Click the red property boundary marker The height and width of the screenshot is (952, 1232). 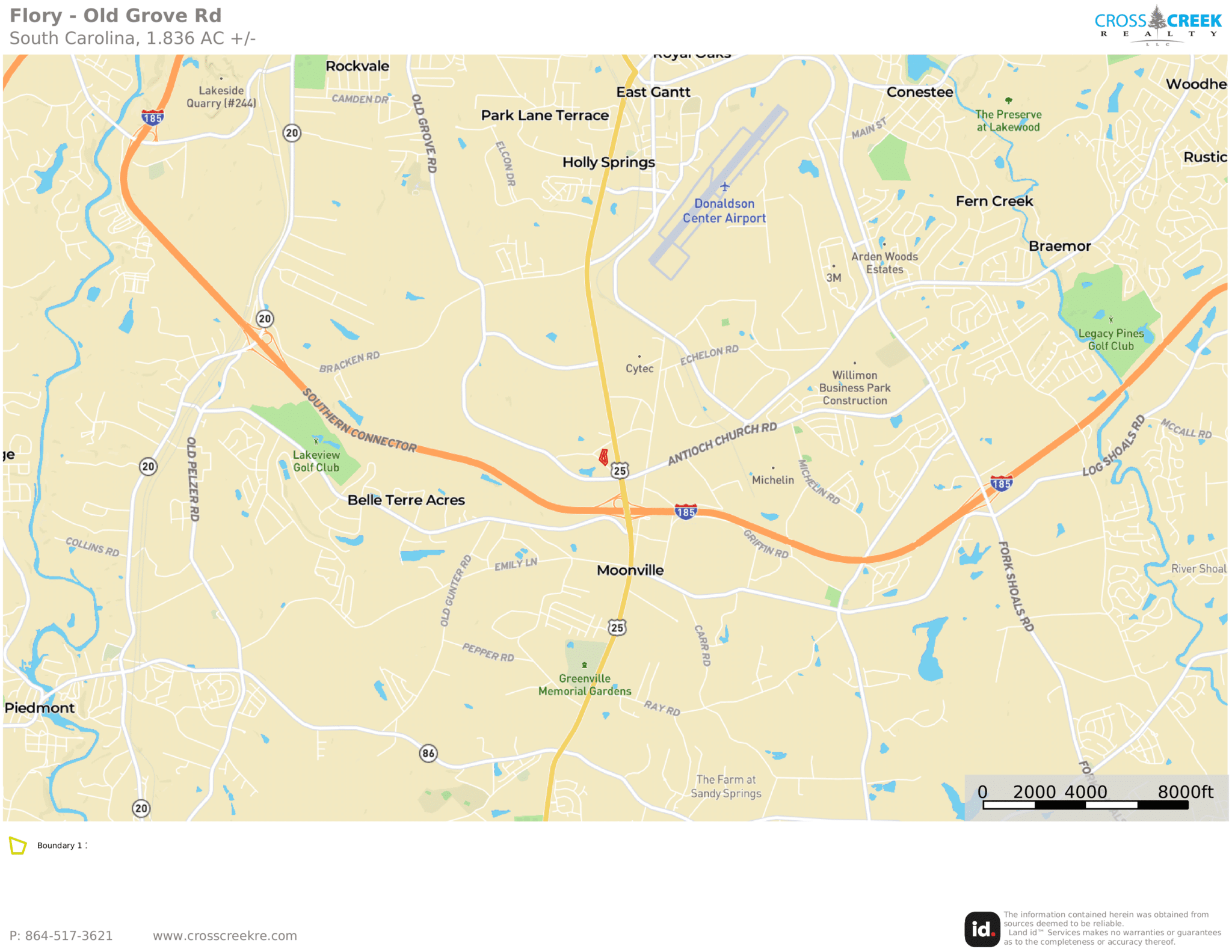coord(604,457)
